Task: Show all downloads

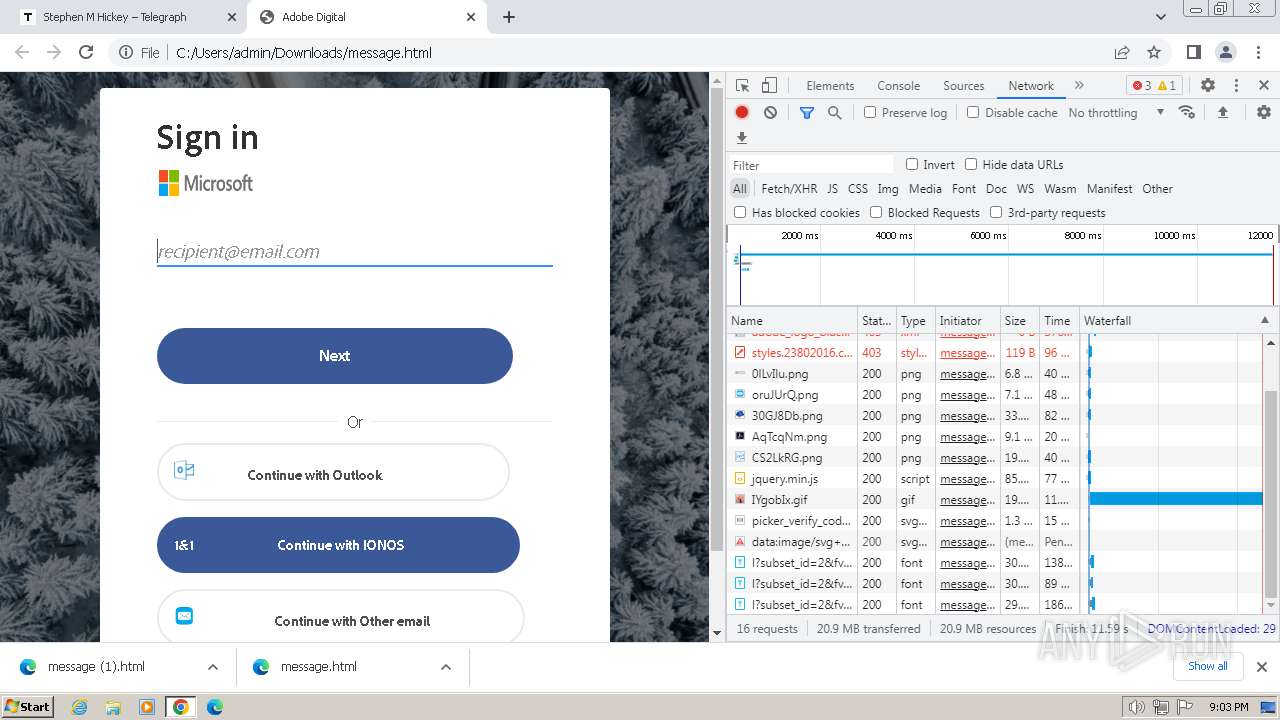Action: tap(1207, 666)
